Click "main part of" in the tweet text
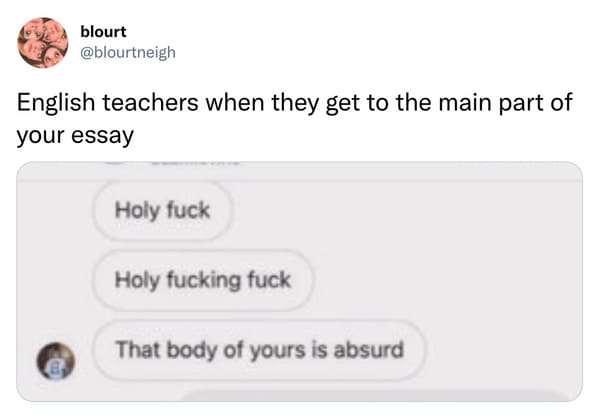The width and height of the screenshot is (599, 418). point(505,103)
